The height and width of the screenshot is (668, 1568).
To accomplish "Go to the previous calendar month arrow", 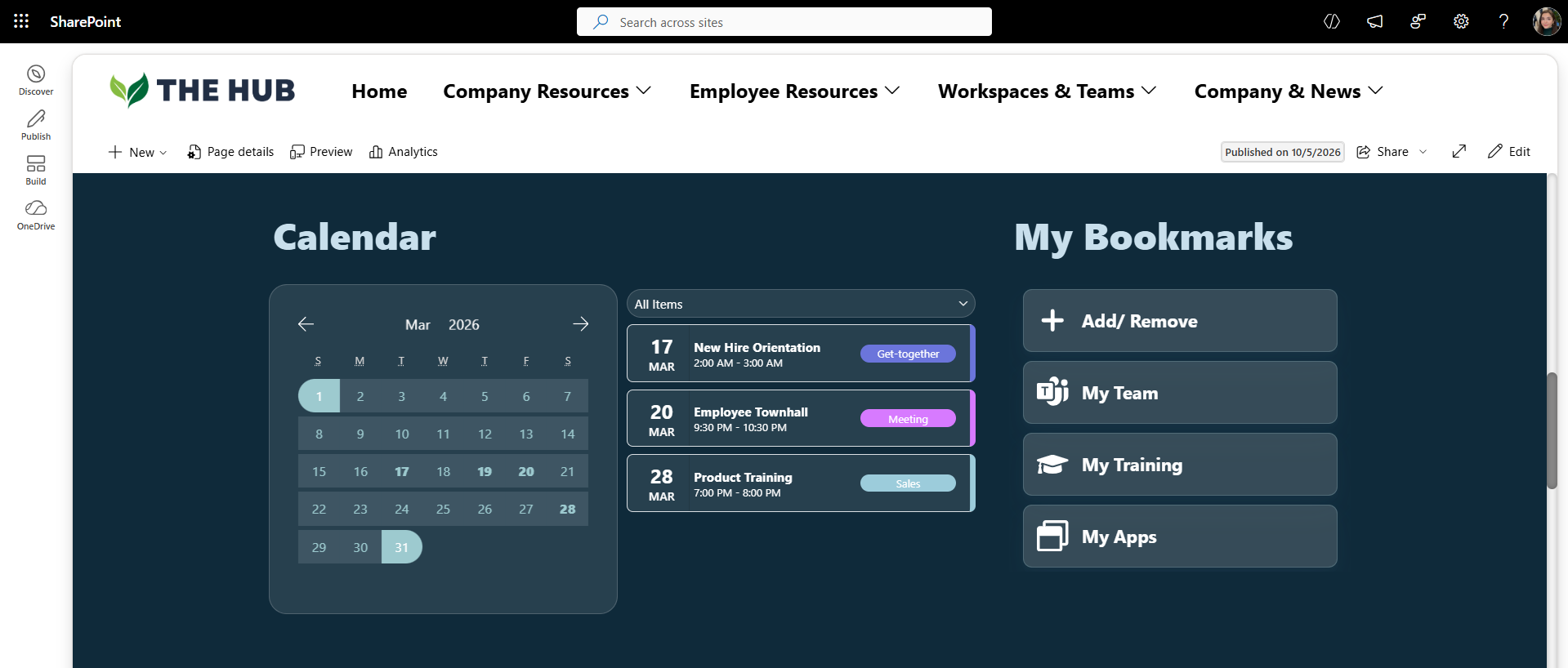I will [306, 324].
